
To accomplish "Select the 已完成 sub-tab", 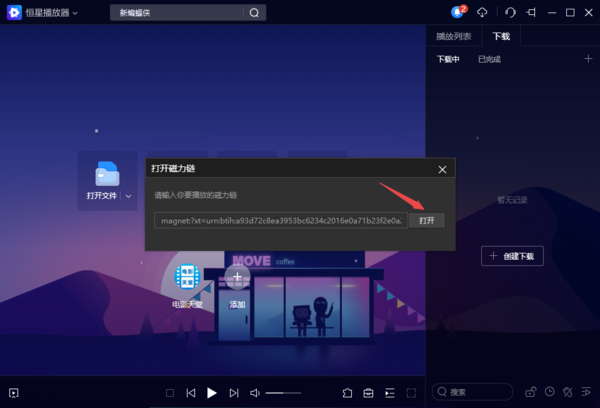I will 489,59.
